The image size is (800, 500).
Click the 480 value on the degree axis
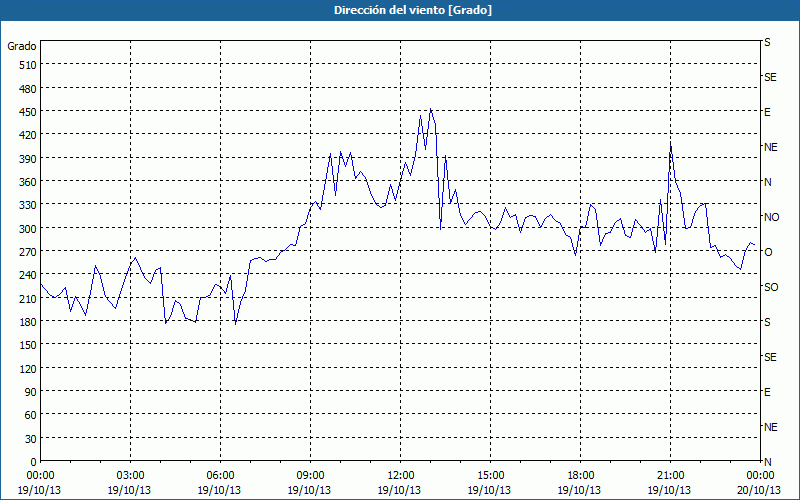tap(29, 89)
